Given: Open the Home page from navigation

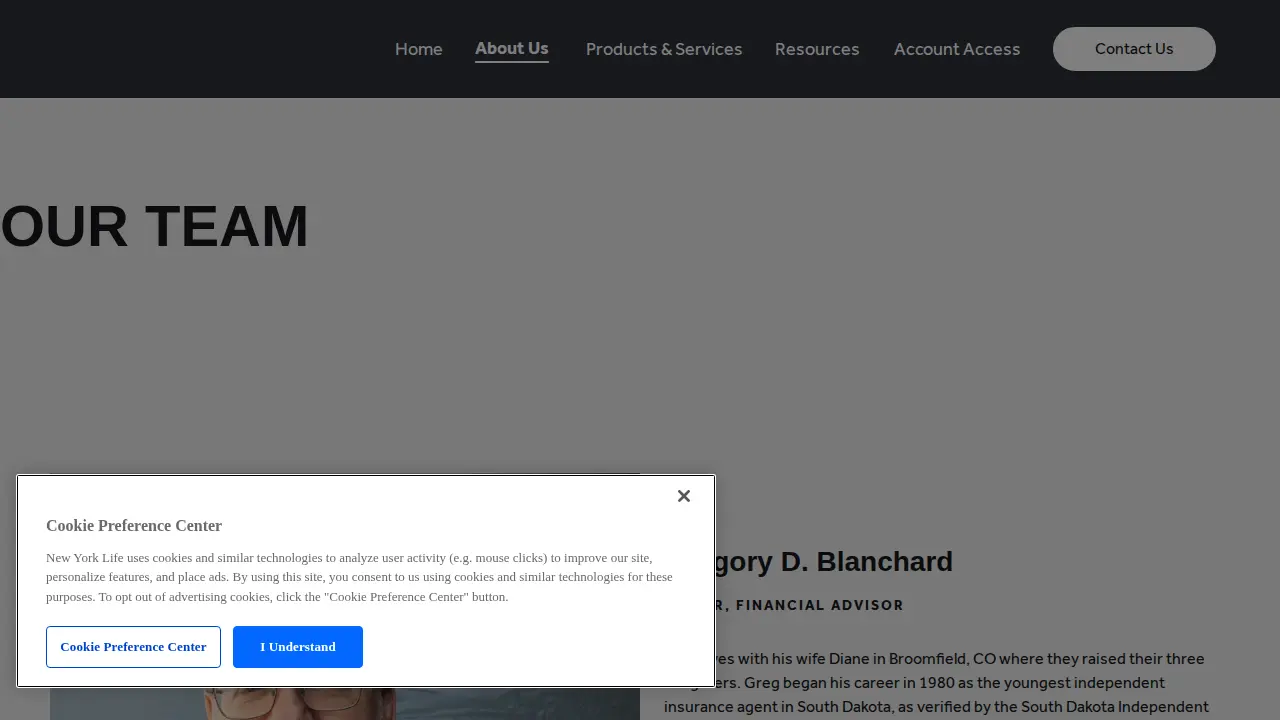Looking at the screenshot, I should 419,49.
